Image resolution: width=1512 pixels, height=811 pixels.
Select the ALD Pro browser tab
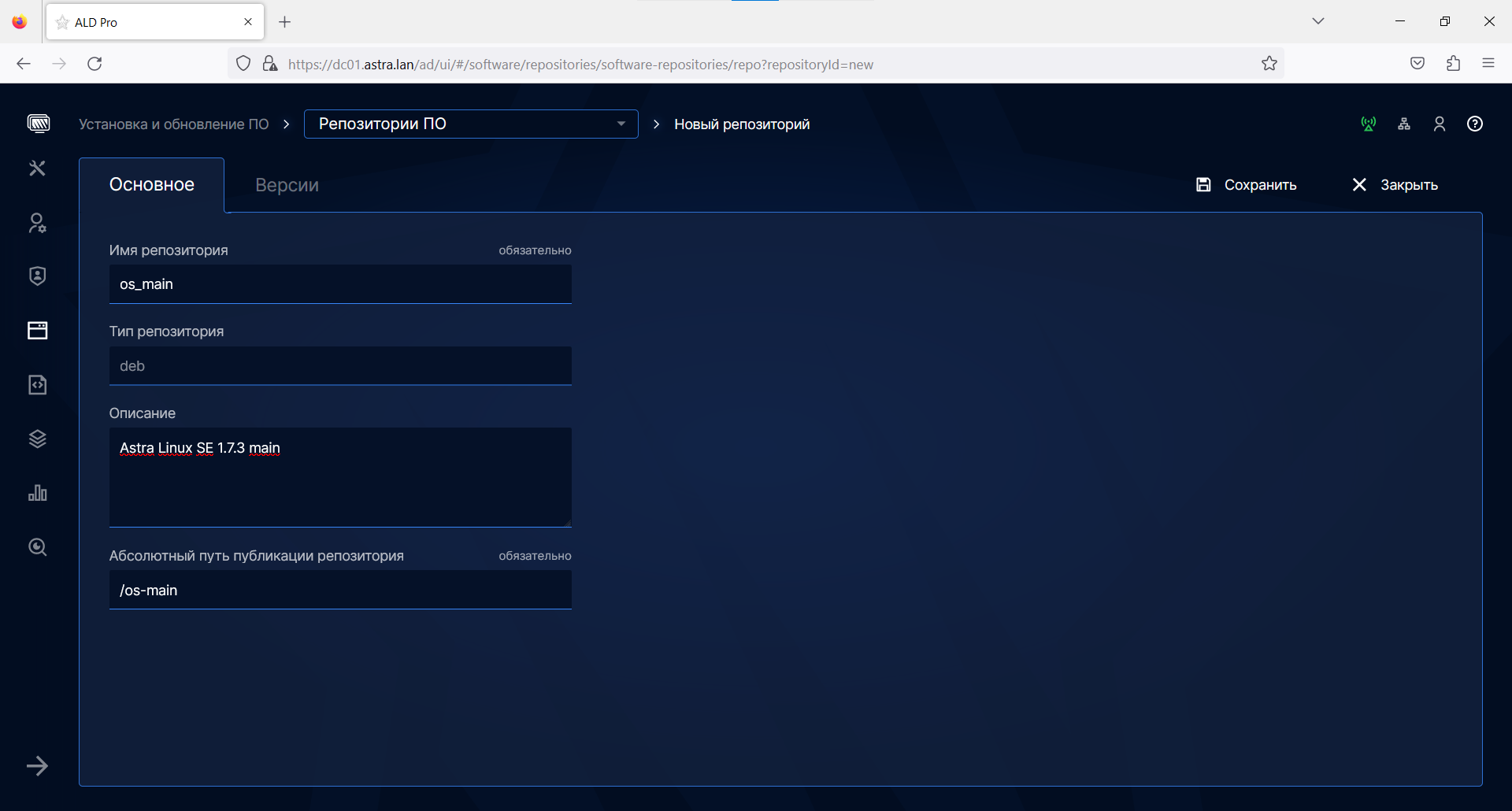tap(155, 22)
